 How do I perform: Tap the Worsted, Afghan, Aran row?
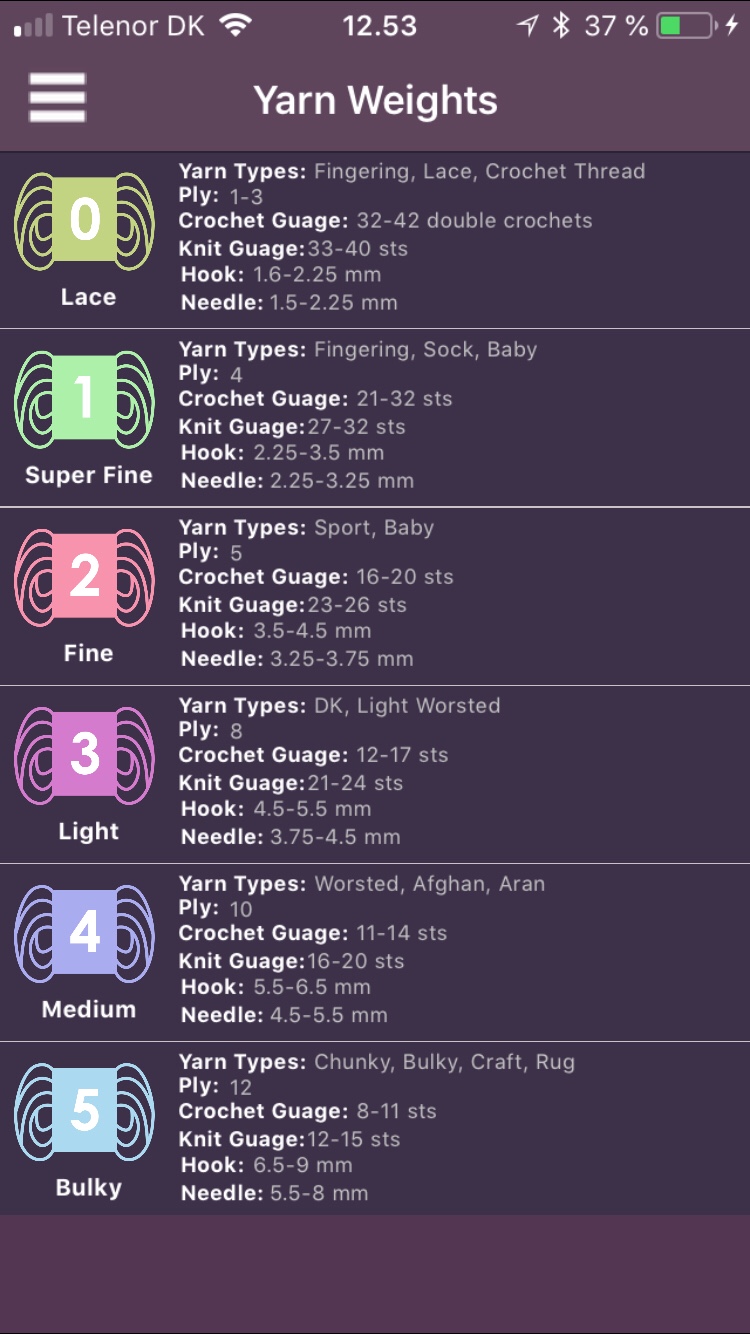tap(375, 953)
